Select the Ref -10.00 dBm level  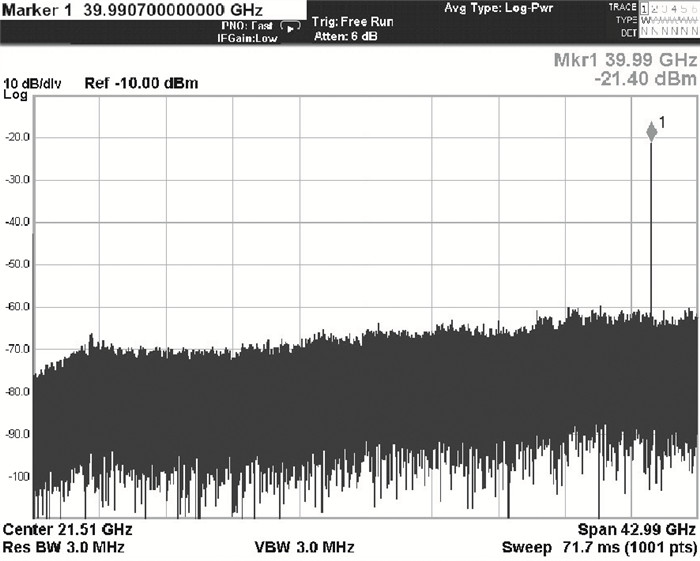[x=141, y=83]
